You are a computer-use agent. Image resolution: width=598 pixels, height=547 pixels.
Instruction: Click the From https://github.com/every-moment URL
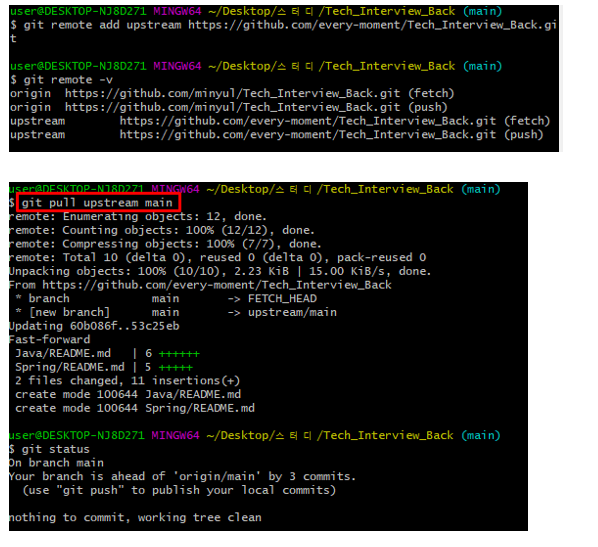[x=200, y=285]
